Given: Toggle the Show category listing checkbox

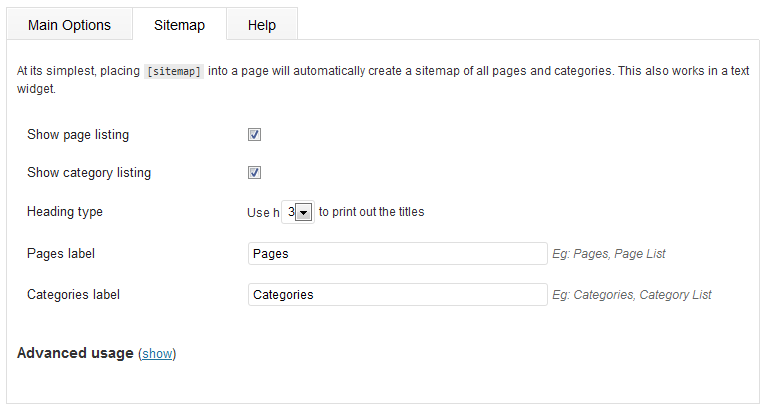Looking at the screenshot, I should tap(254, 173).
